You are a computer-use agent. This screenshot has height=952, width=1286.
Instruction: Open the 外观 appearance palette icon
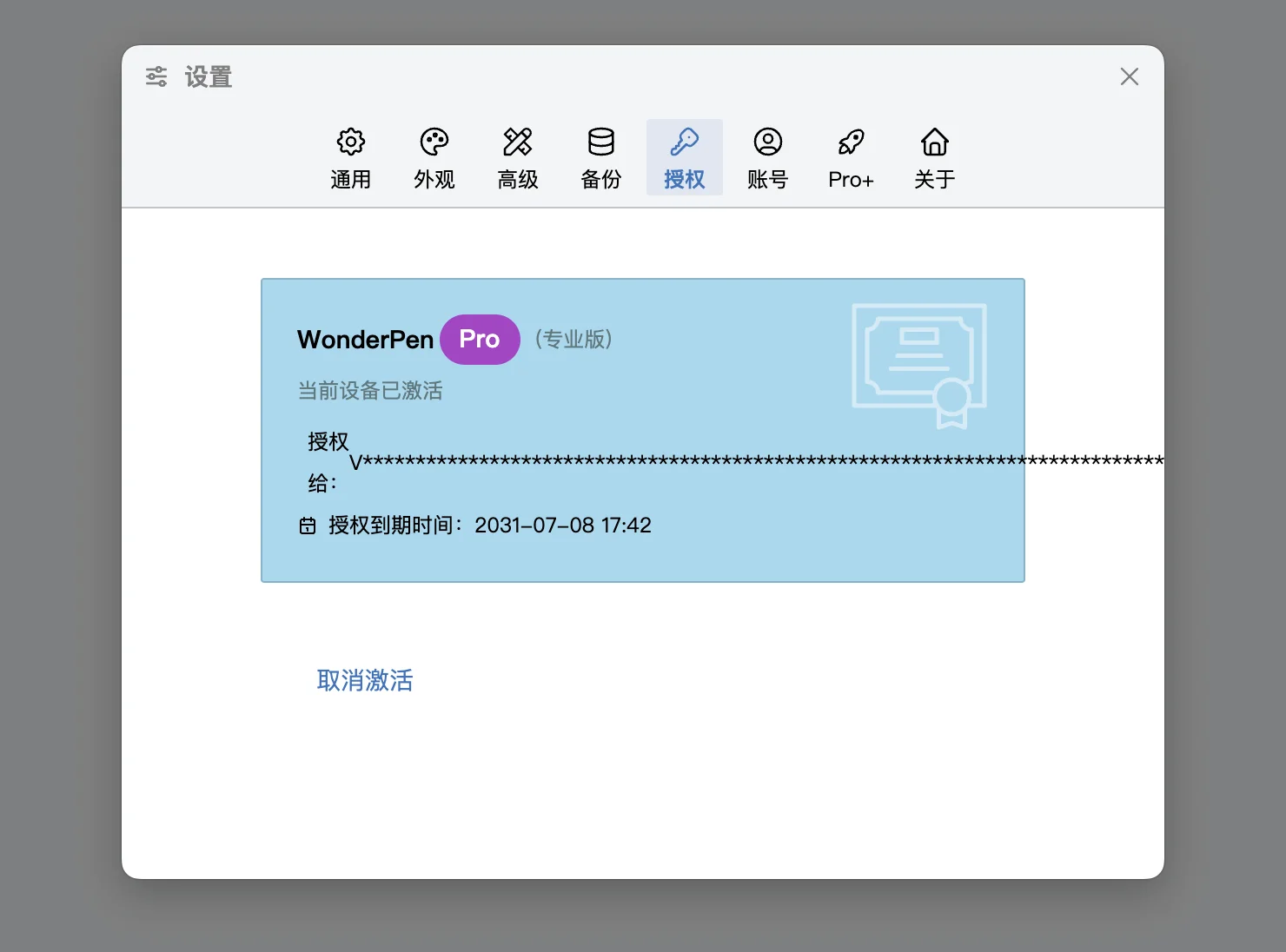pos(434,142)
